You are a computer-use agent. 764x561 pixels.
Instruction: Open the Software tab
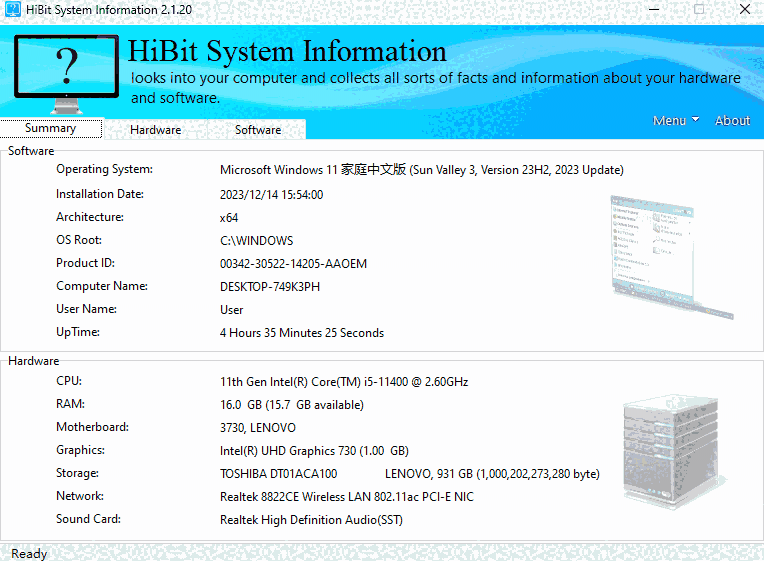pos(258,130)
